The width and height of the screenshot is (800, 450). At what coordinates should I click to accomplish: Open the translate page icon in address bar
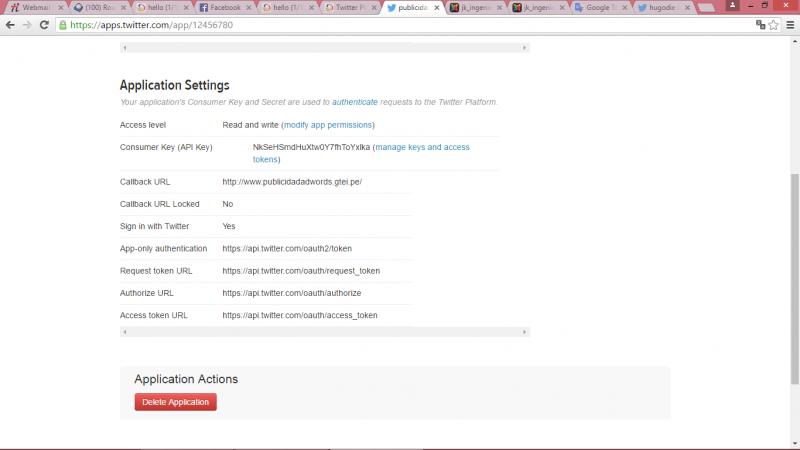tap(760, 24)
